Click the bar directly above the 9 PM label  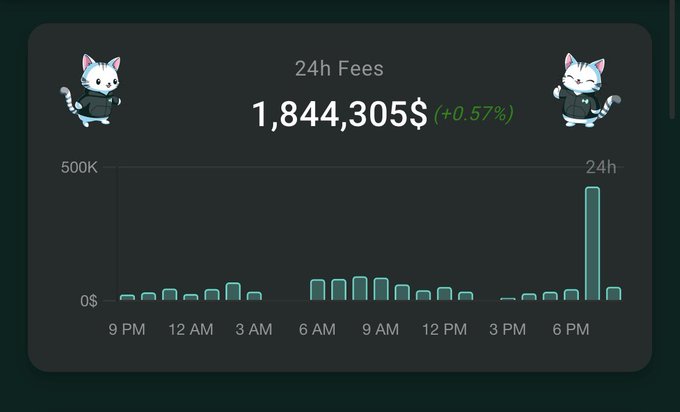127,298
